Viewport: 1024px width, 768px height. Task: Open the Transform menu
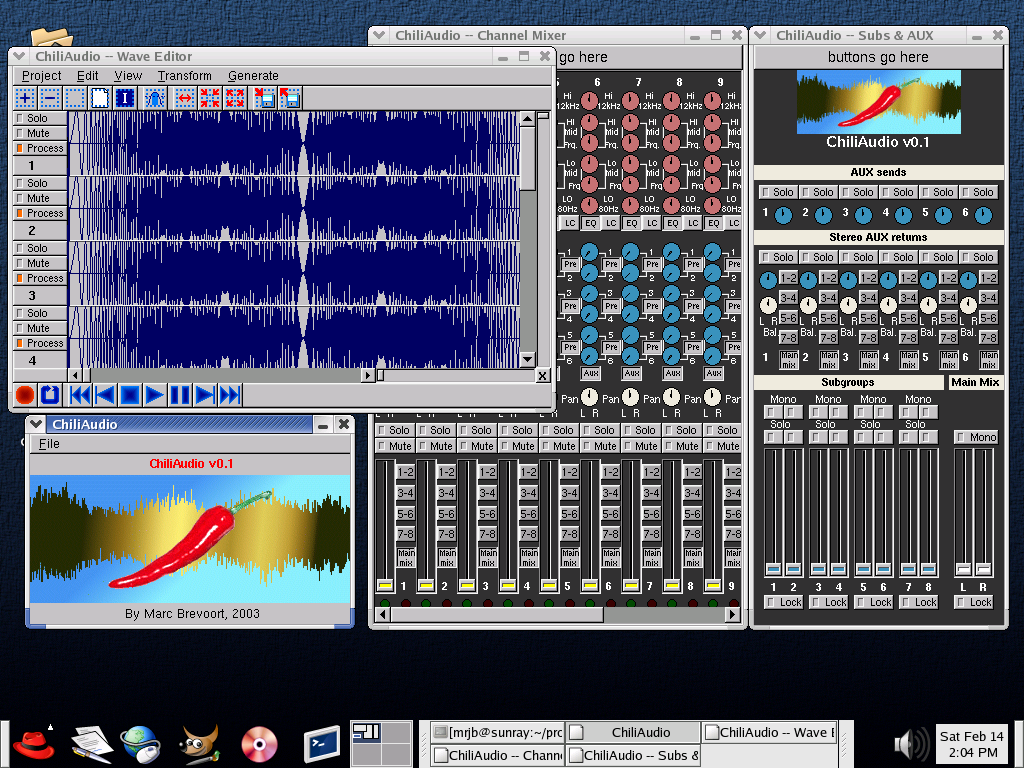click(x=185, y=76)
